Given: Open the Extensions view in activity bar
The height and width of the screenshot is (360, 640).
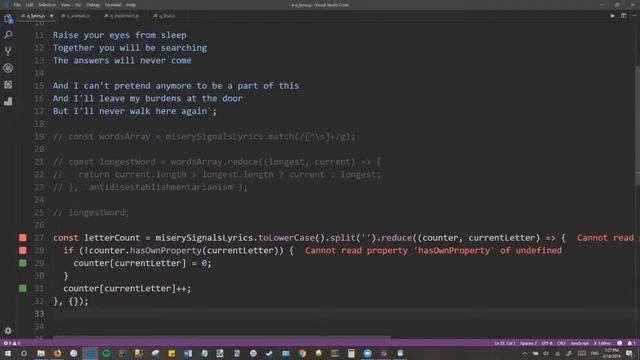Looking at the screenshot, I should click(8, 84).
